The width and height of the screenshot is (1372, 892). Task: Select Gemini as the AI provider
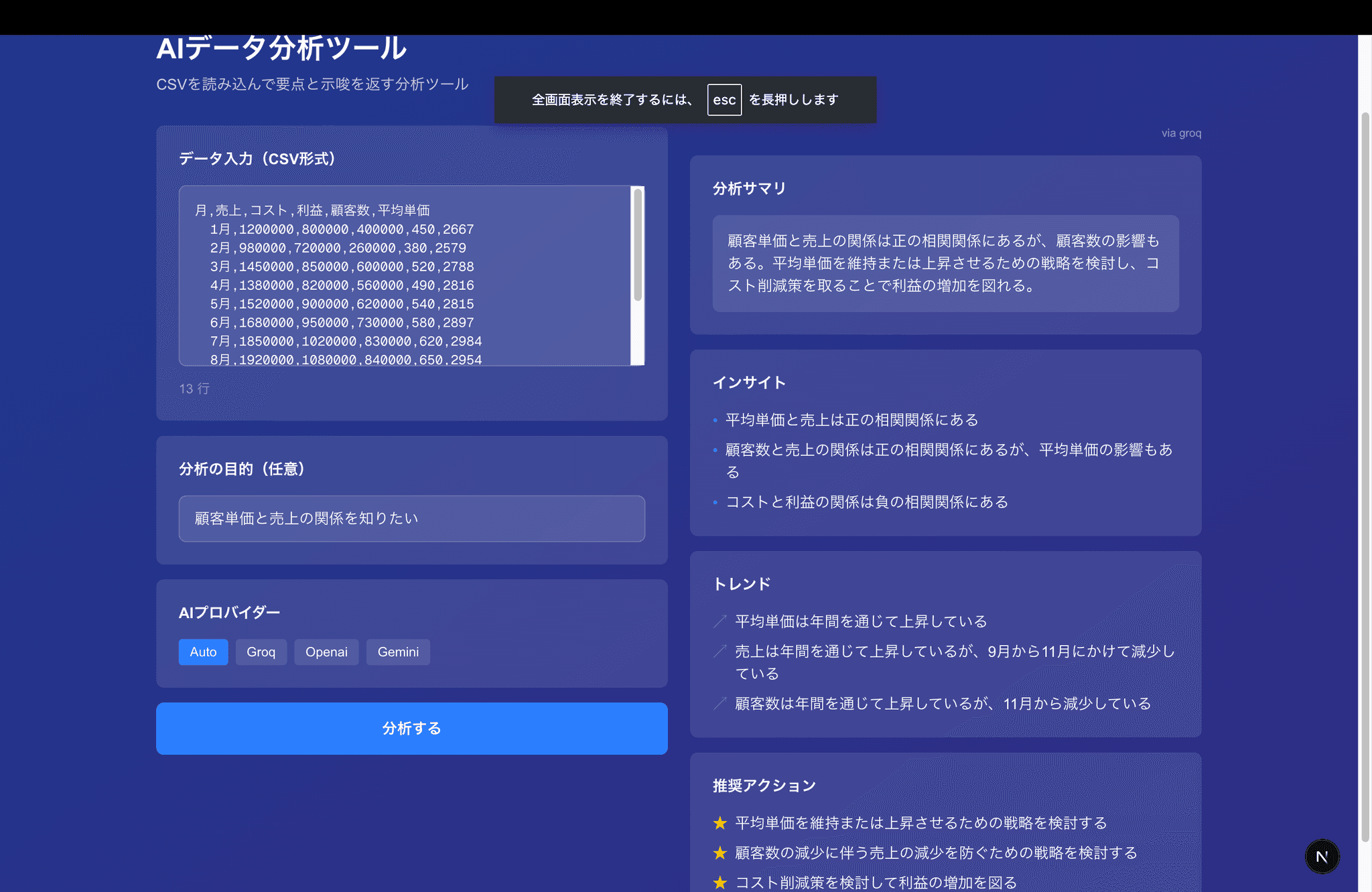(398, 652)
